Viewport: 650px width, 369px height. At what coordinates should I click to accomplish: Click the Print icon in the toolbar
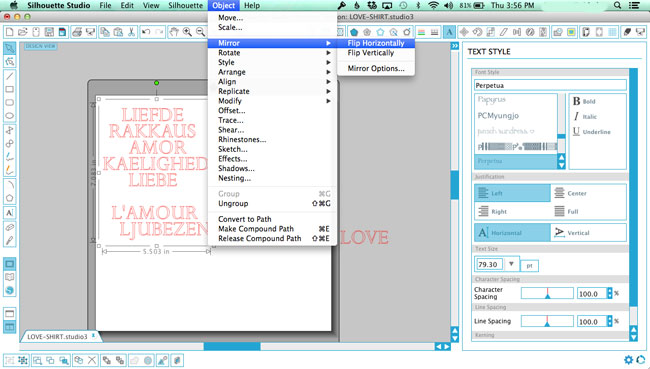tap(76, 32)
